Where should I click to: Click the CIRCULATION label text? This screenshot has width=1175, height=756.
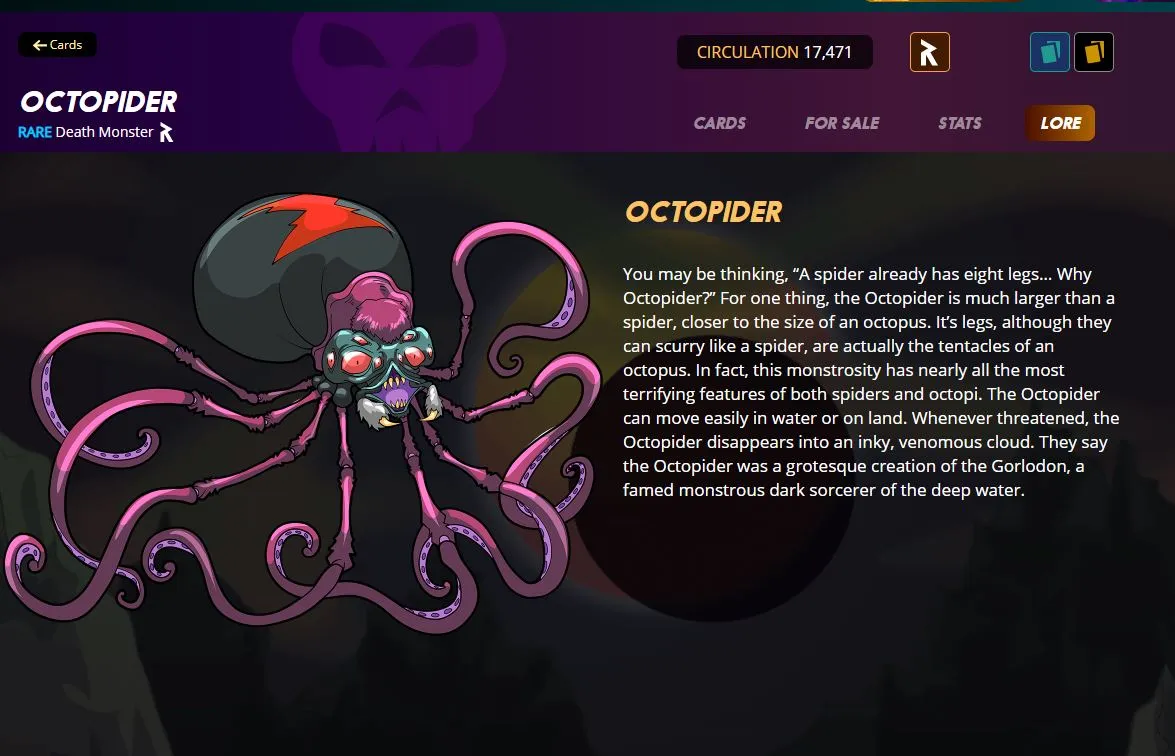[x=747, y=52]
